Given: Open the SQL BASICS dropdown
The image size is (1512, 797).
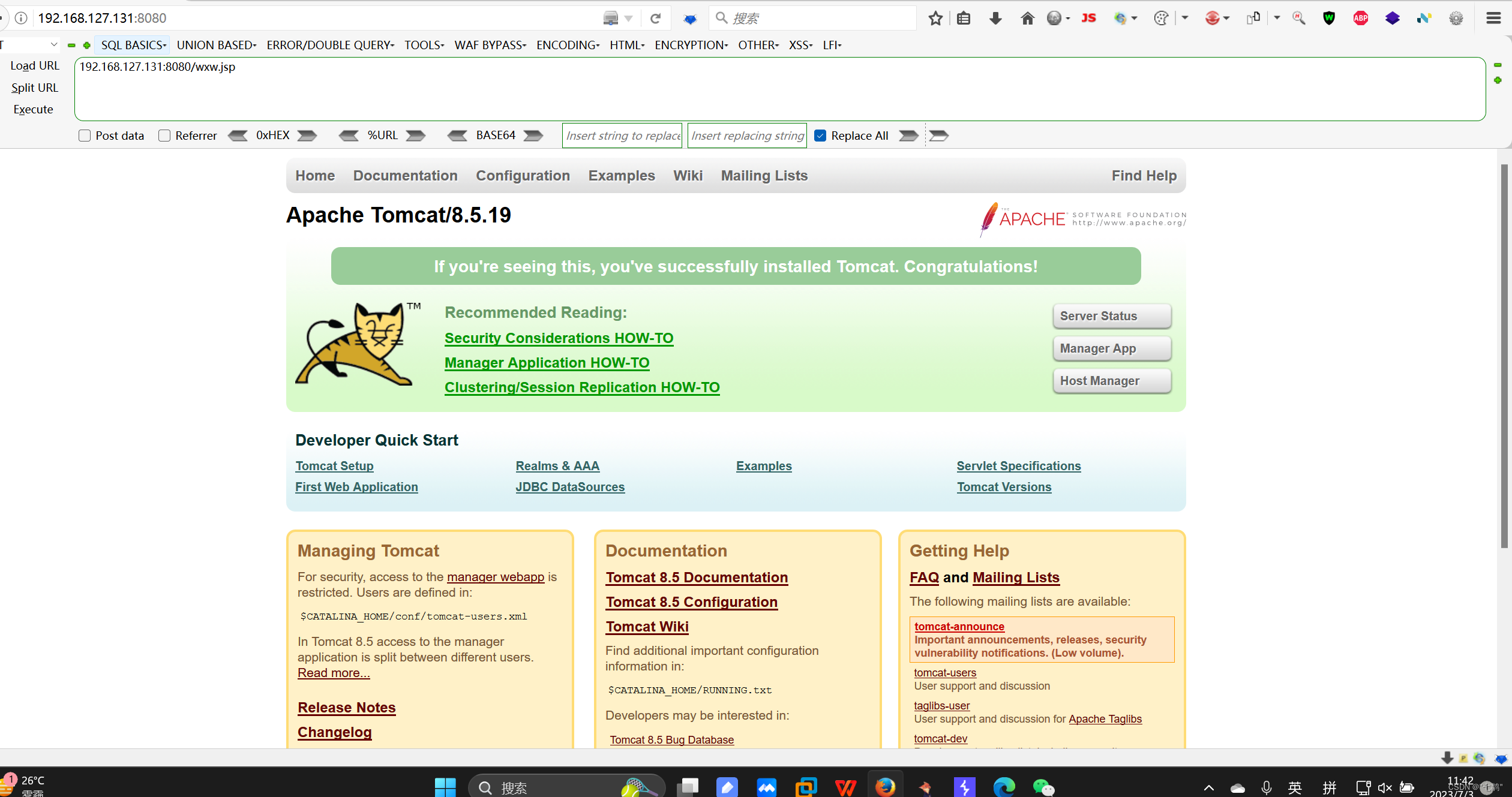Looking at the screenshot, I should [x=132, y=44].
